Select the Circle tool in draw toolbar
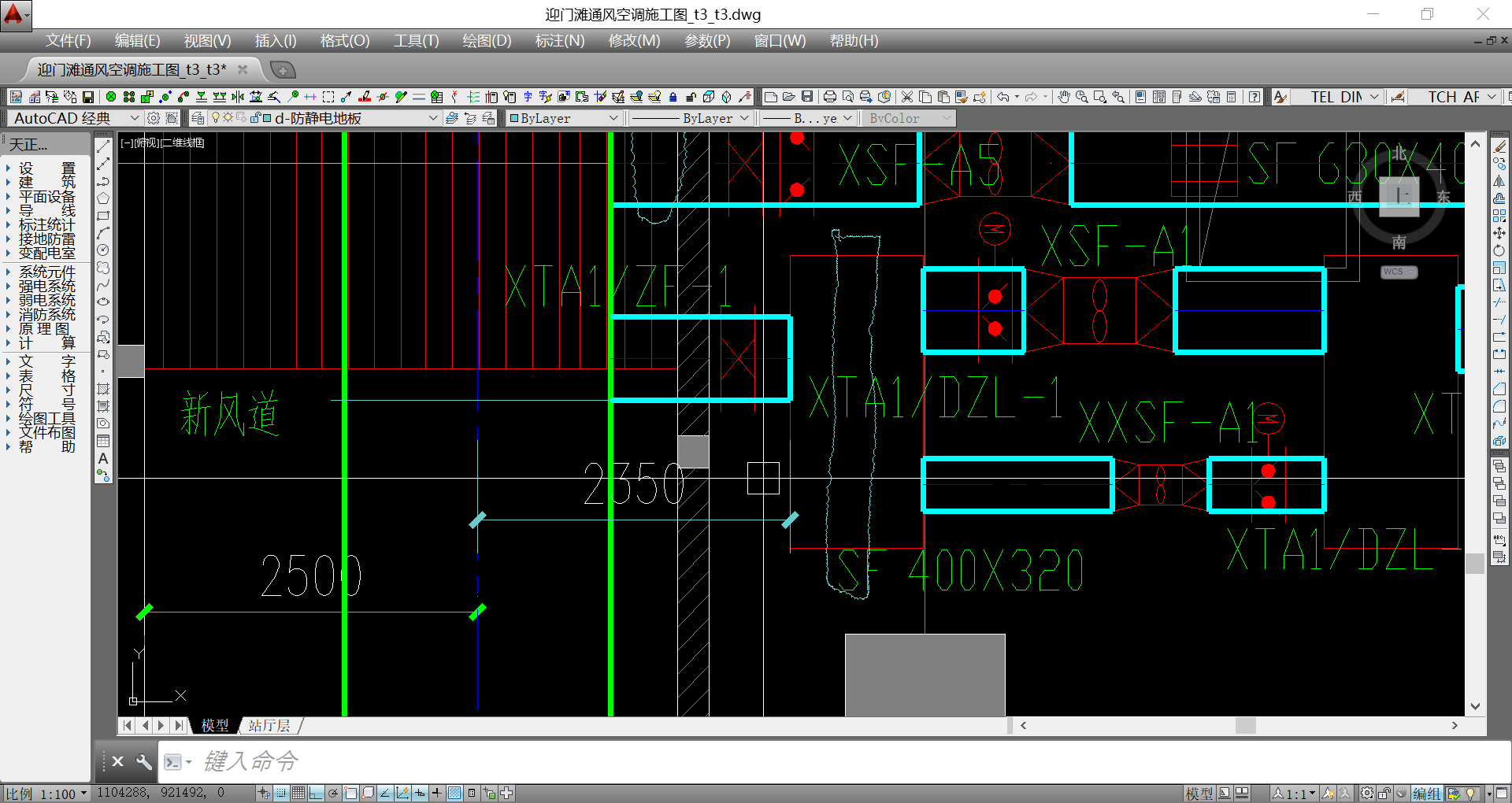The width and height of the screenshot is (1512, 803). [103, 250]
